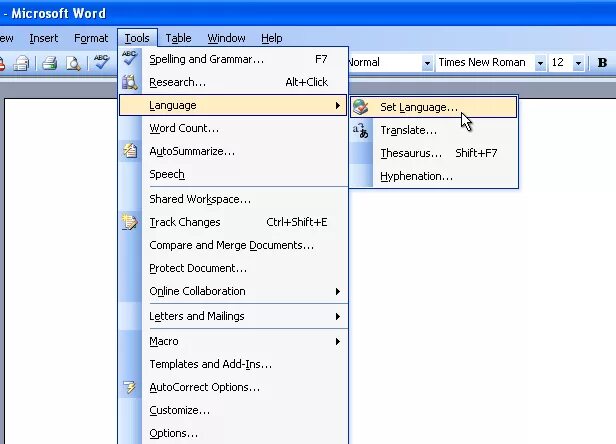Viewport: 616px width, 444px height.
Task: Click AutoSummarize menu icon
Action: click(130, 151)
